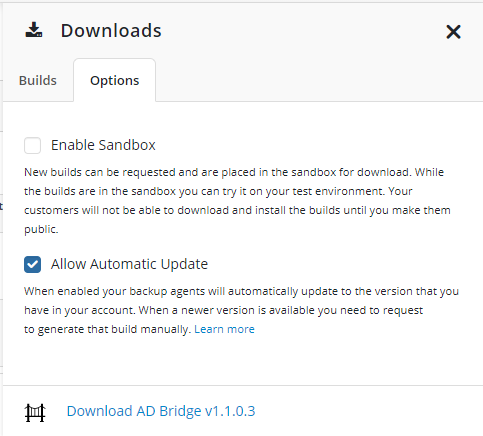Click the AD Bridge bridge icon
The image size is (483, 436).
[35, 413]
